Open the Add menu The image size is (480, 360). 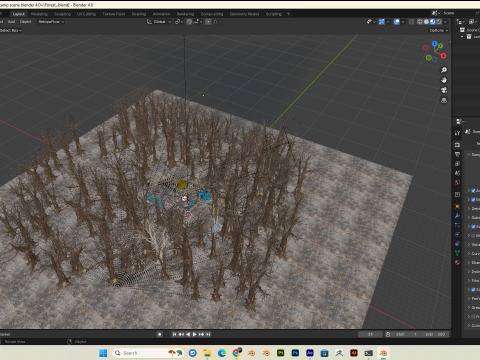[11, 22]
